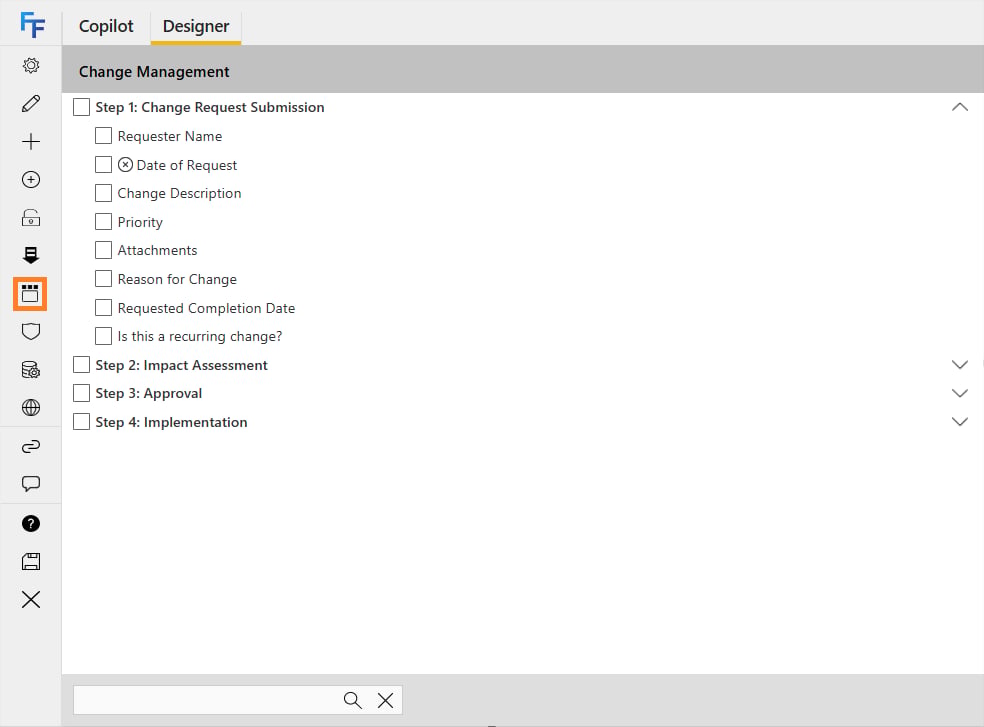Check the recurring change checkbox

click(104, 336)
